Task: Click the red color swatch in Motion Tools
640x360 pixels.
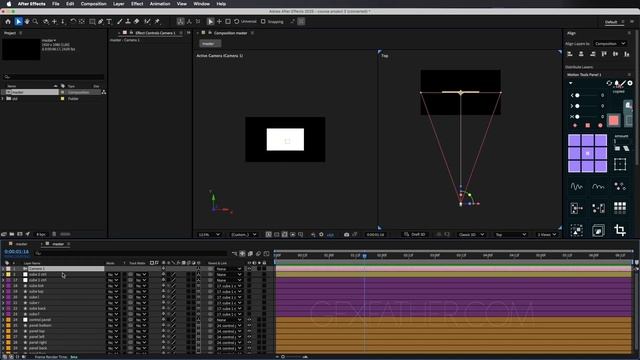Action: [x=613, y=120]
